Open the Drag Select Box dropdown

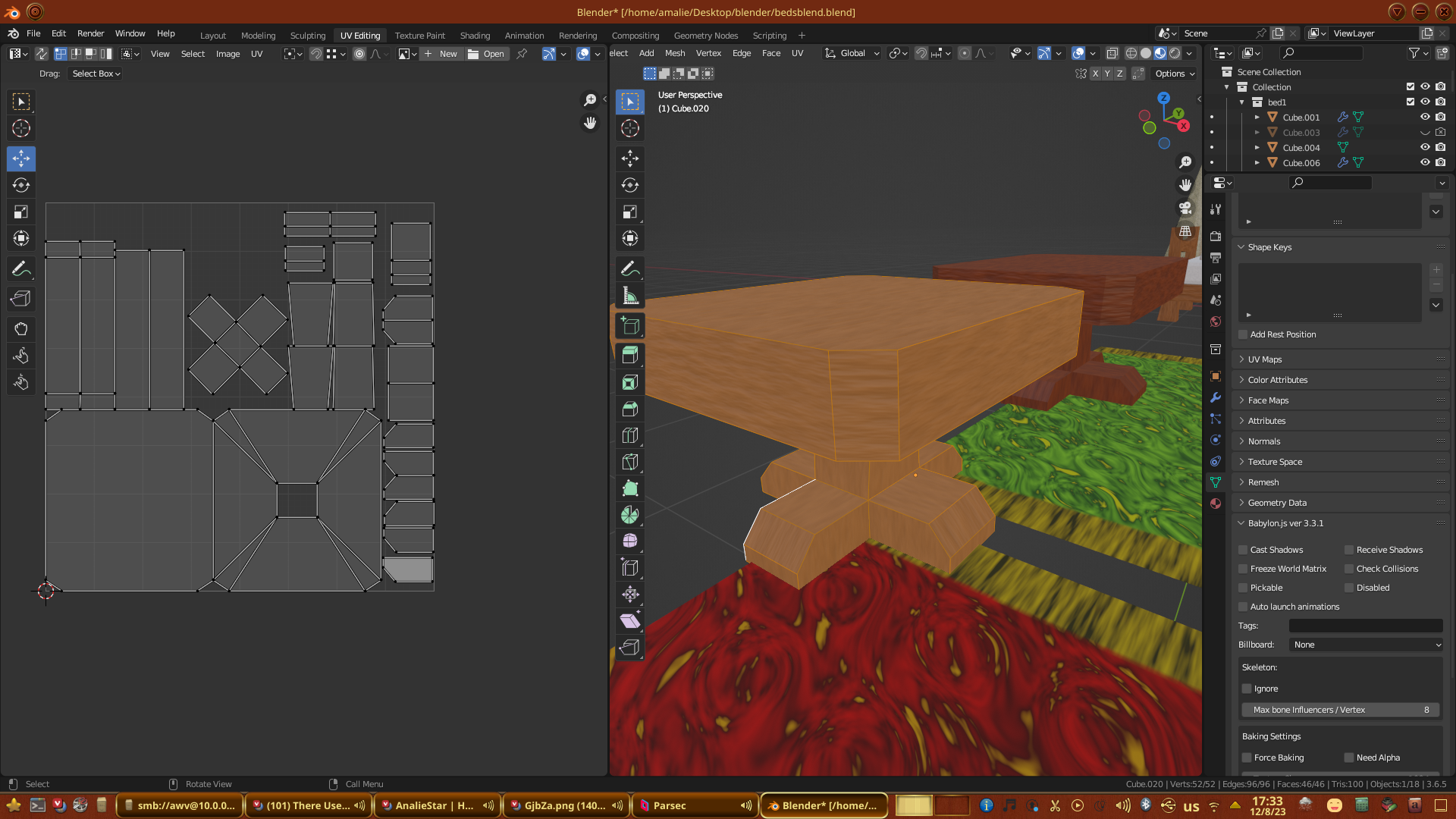coord(96,74)
